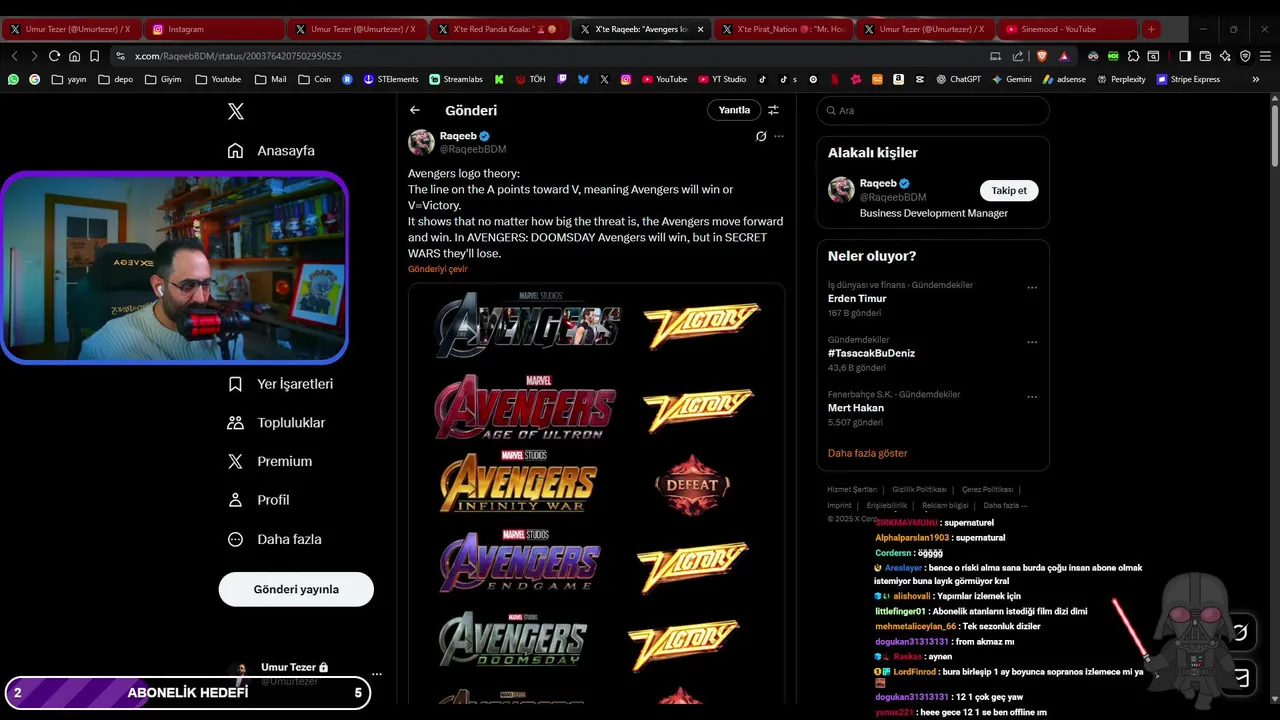Open the browser hamburger menu

click(1265, 56)
